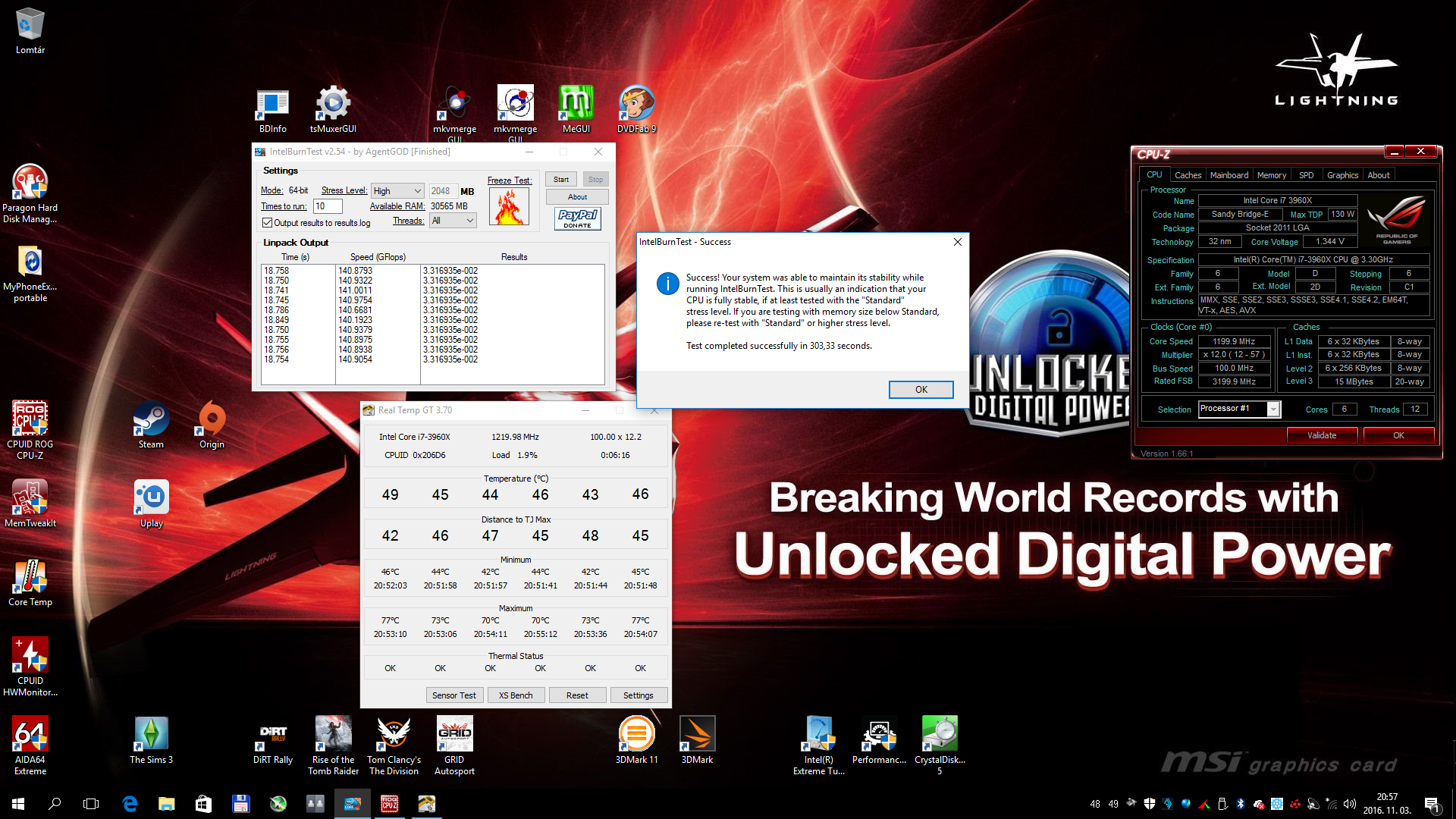Select Graphics tab in CPU-Z
The height and width of the screenshot is (819, 1456).
click(x=1342, y=175)
